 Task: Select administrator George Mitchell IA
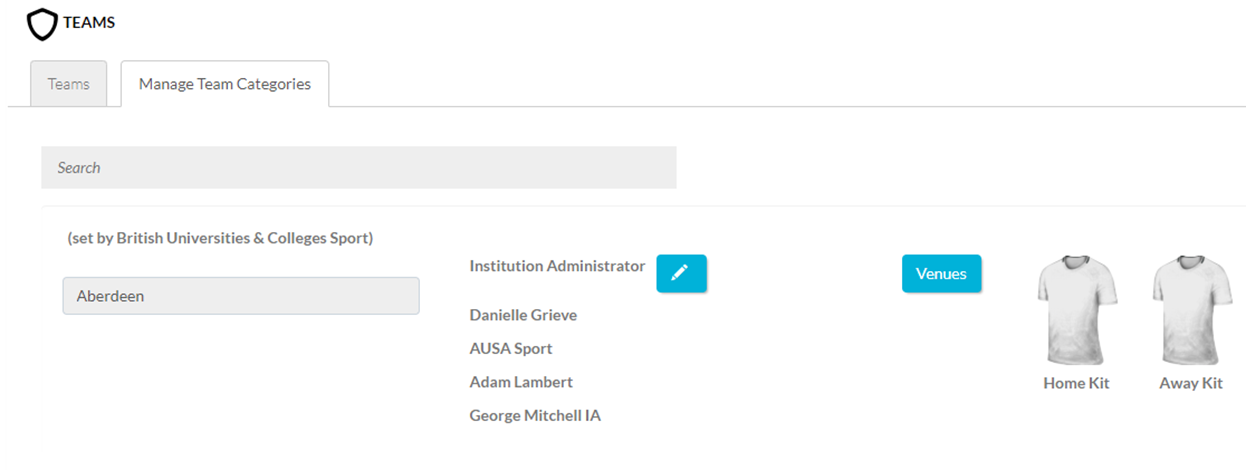[535, 415]
